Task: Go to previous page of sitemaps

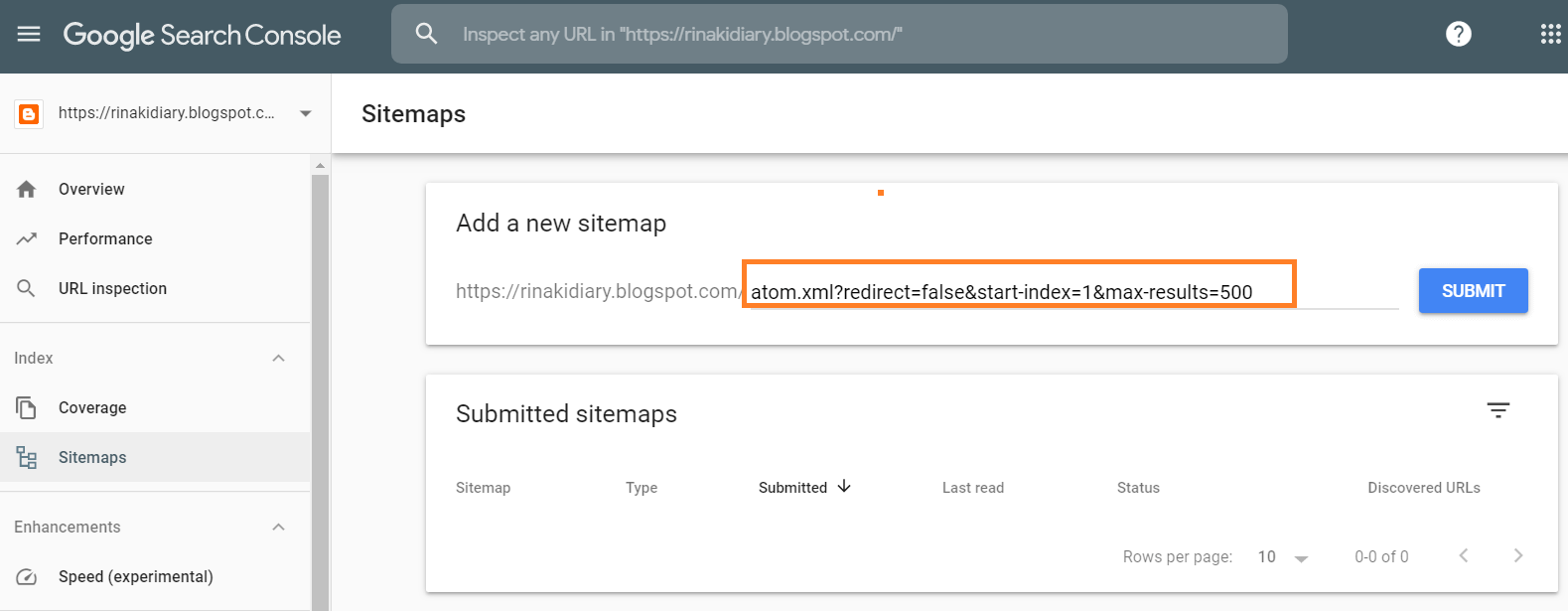Action: coord(1463,556)
